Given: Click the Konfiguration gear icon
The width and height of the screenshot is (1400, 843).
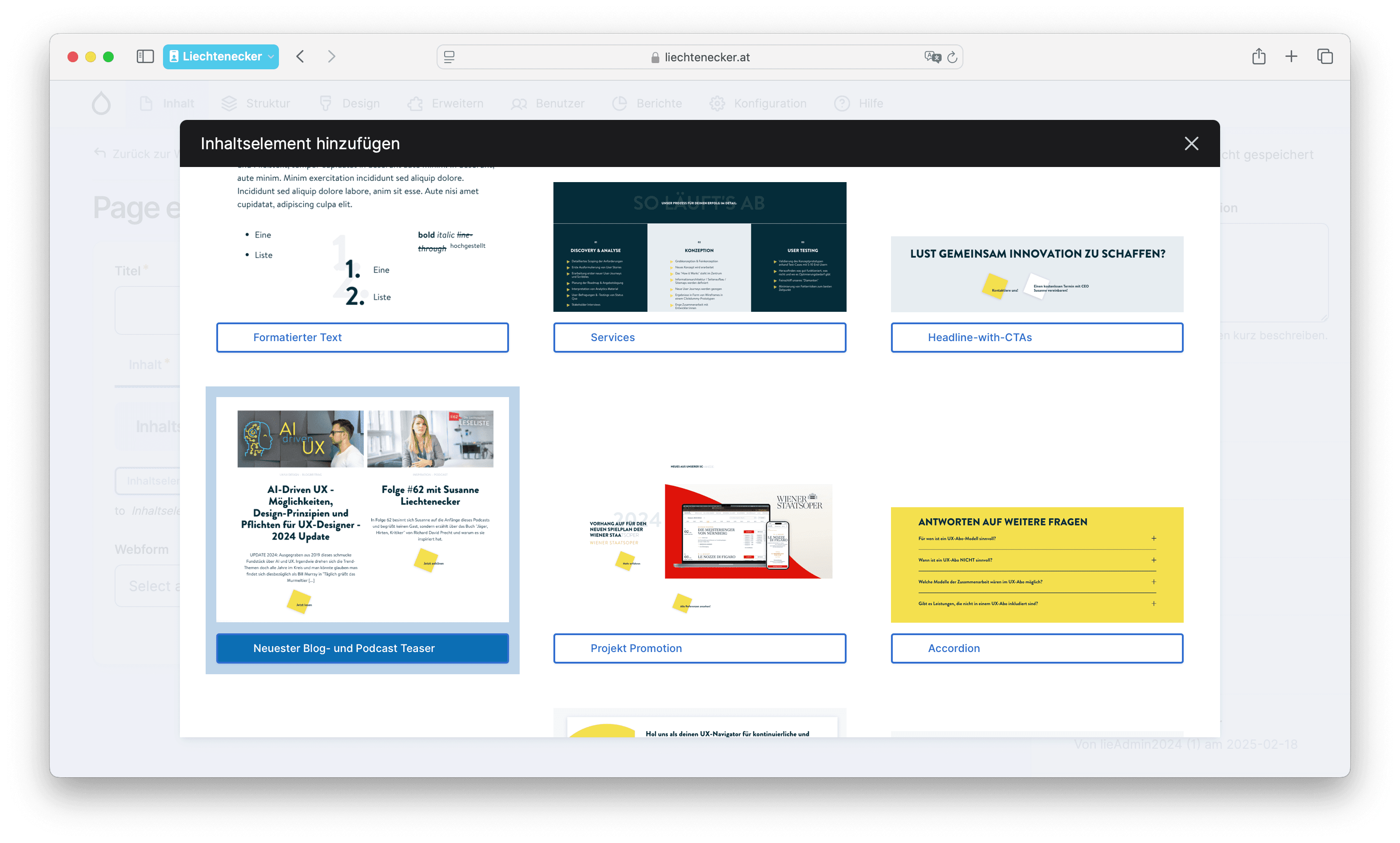Looking at the screenshot, I should tap(717, 103).
